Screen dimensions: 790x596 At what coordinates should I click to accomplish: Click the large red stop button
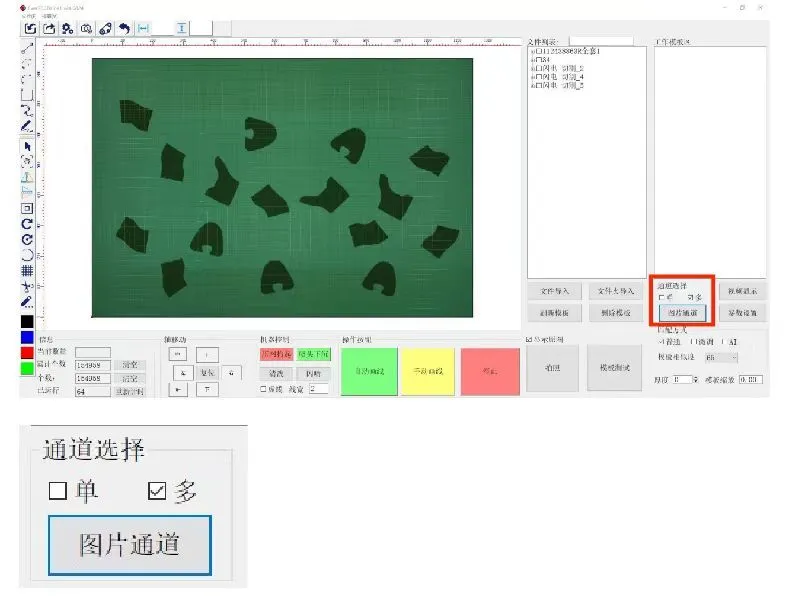point(490,371)
